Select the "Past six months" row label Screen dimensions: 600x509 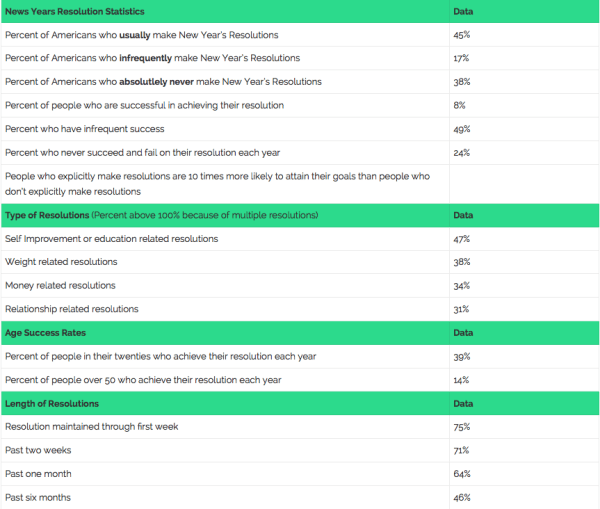pyautogui.click(x=38, y=497)
